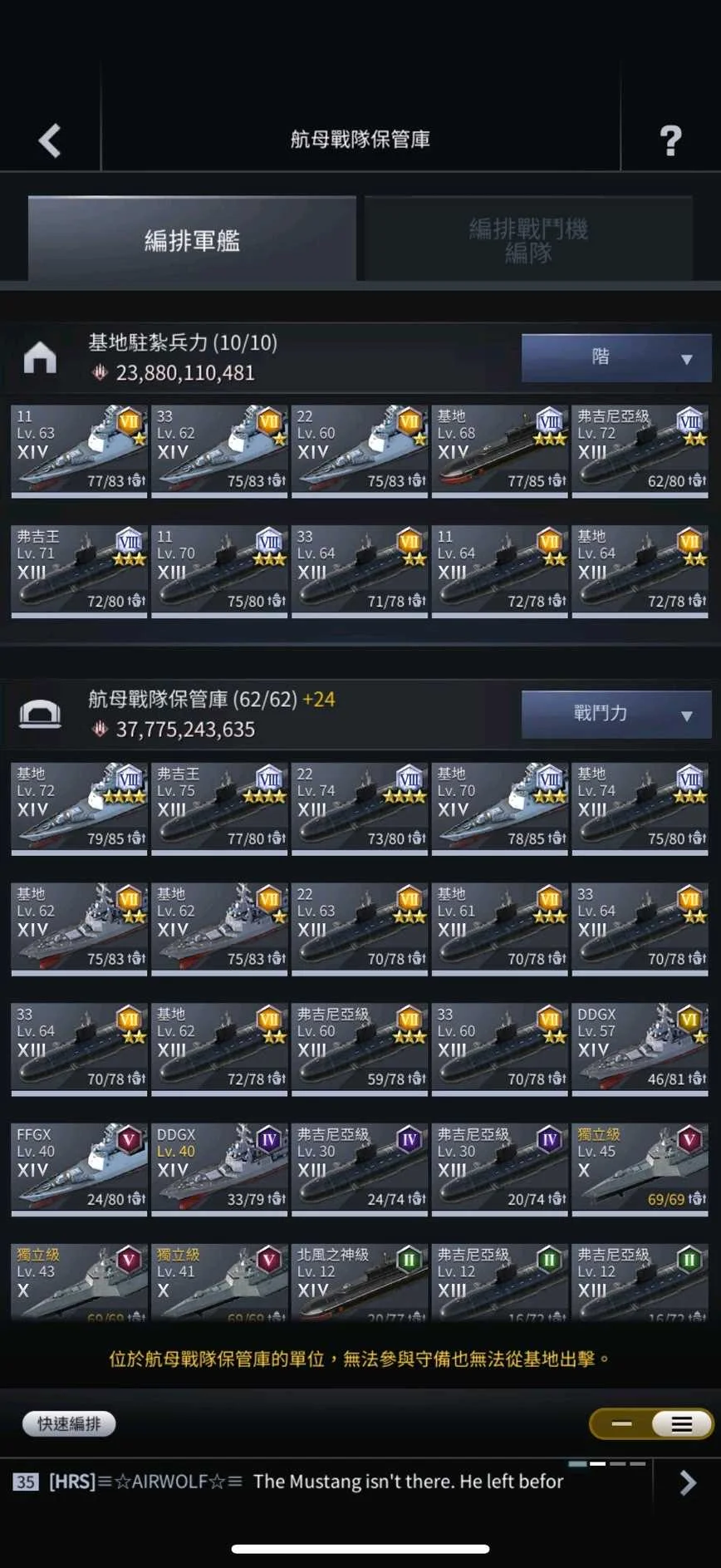Click the 快速編排 button
This screenshot has width=721, height=1568.
pos(69,1423)
